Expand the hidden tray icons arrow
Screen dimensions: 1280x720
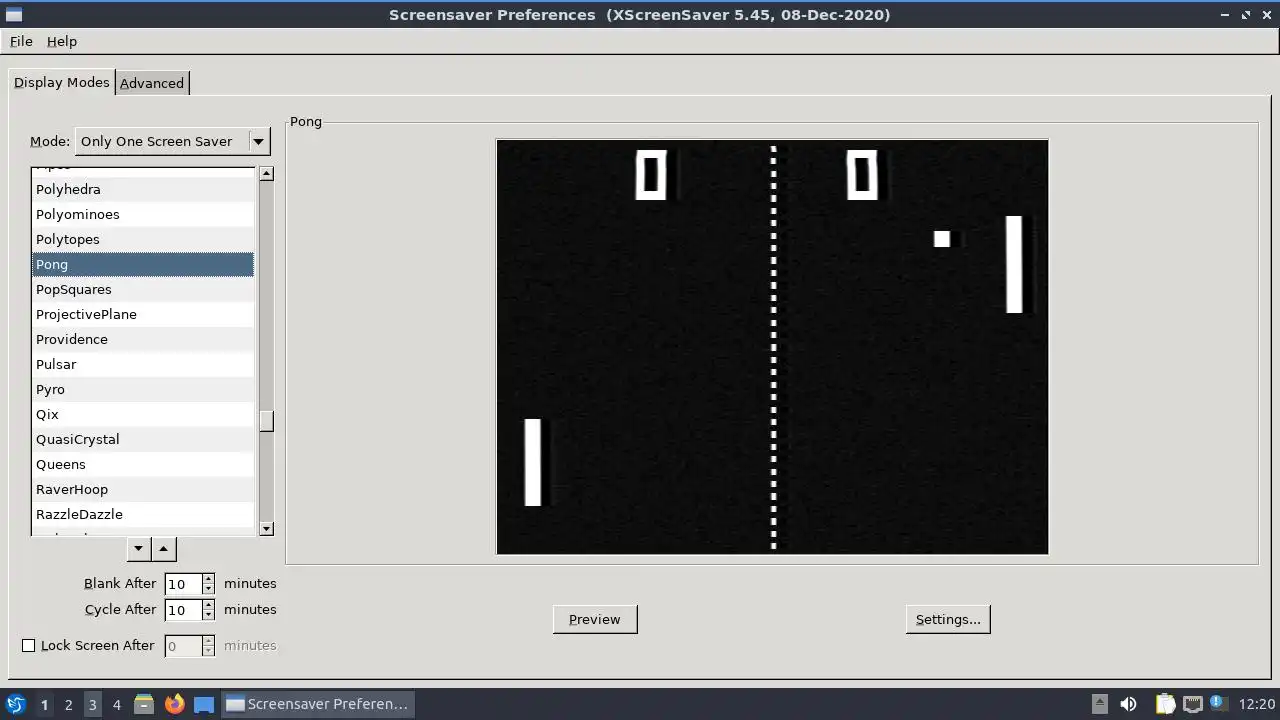[x=1099, y=704]
